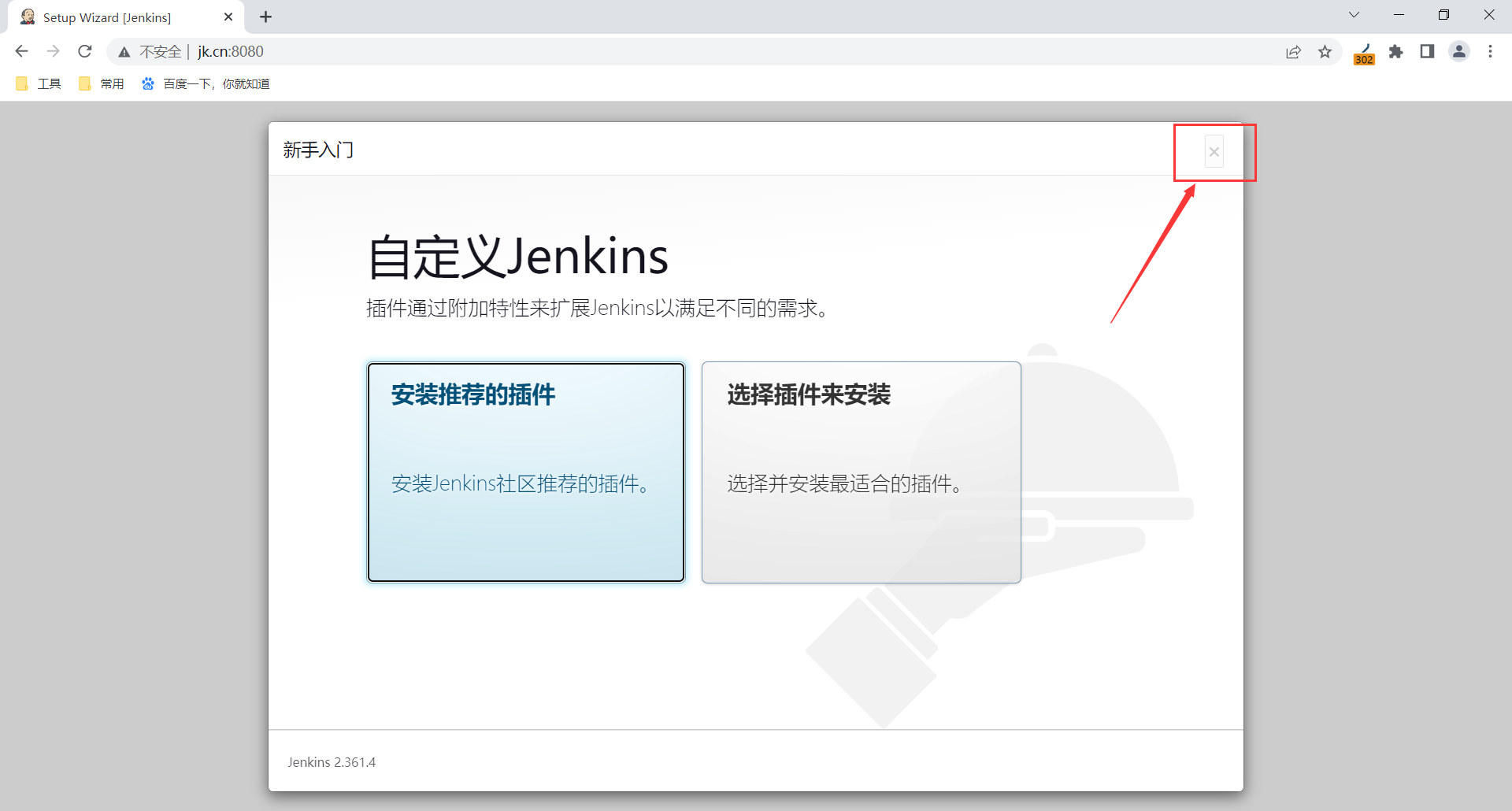Minimize the browser window
The image size is (1512, 811).
click(1399, 15)
